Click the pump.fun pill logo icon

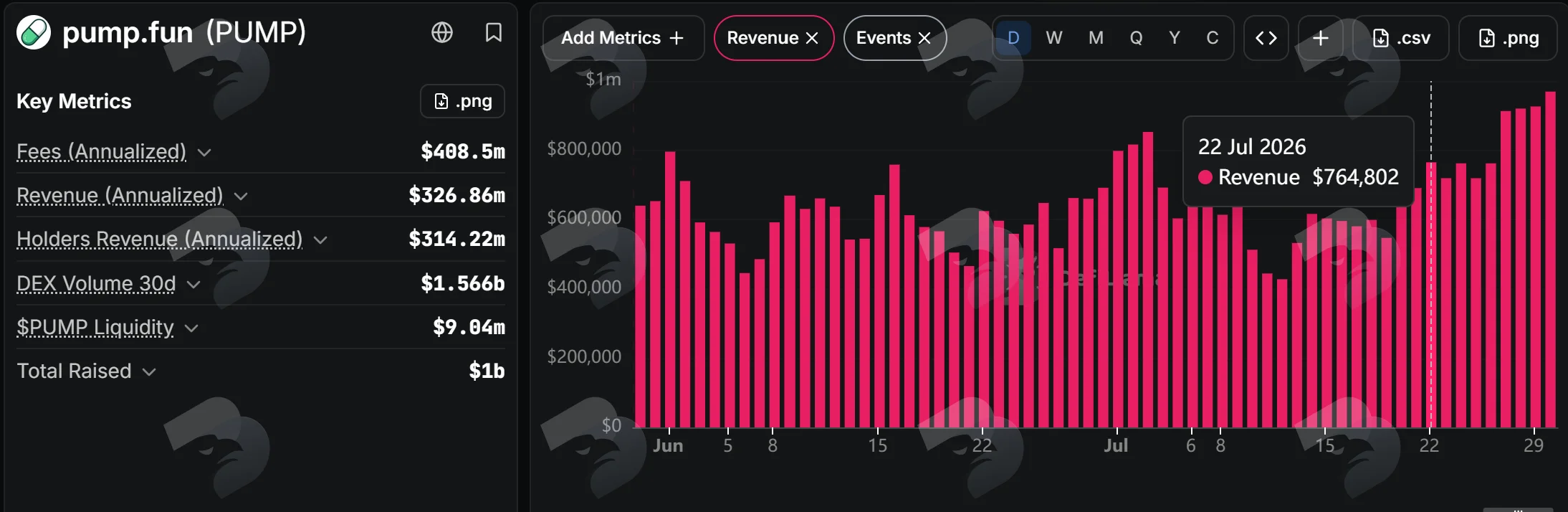click(x=34, y=32)
